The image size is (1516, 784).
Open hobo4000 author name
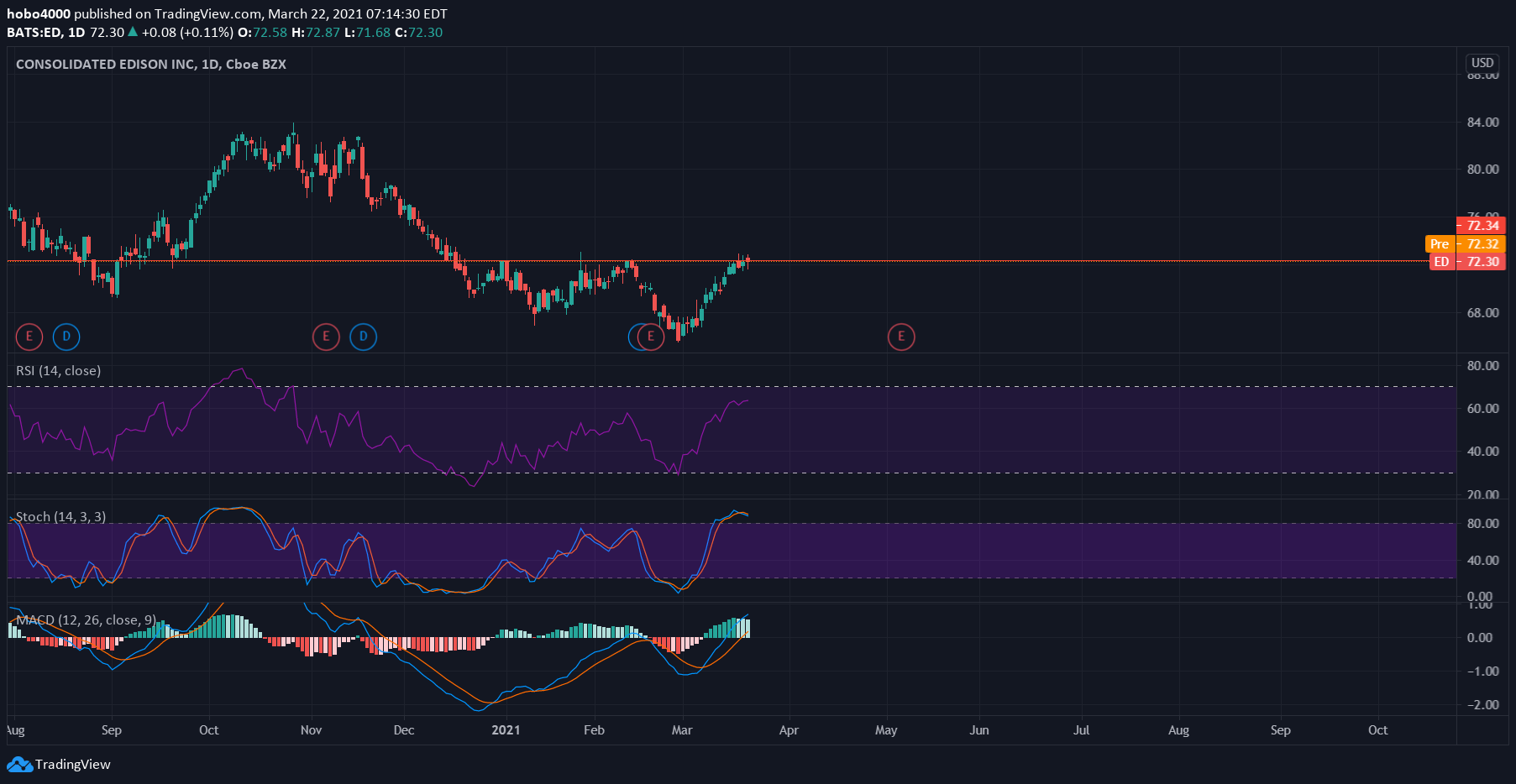[39, 13]
